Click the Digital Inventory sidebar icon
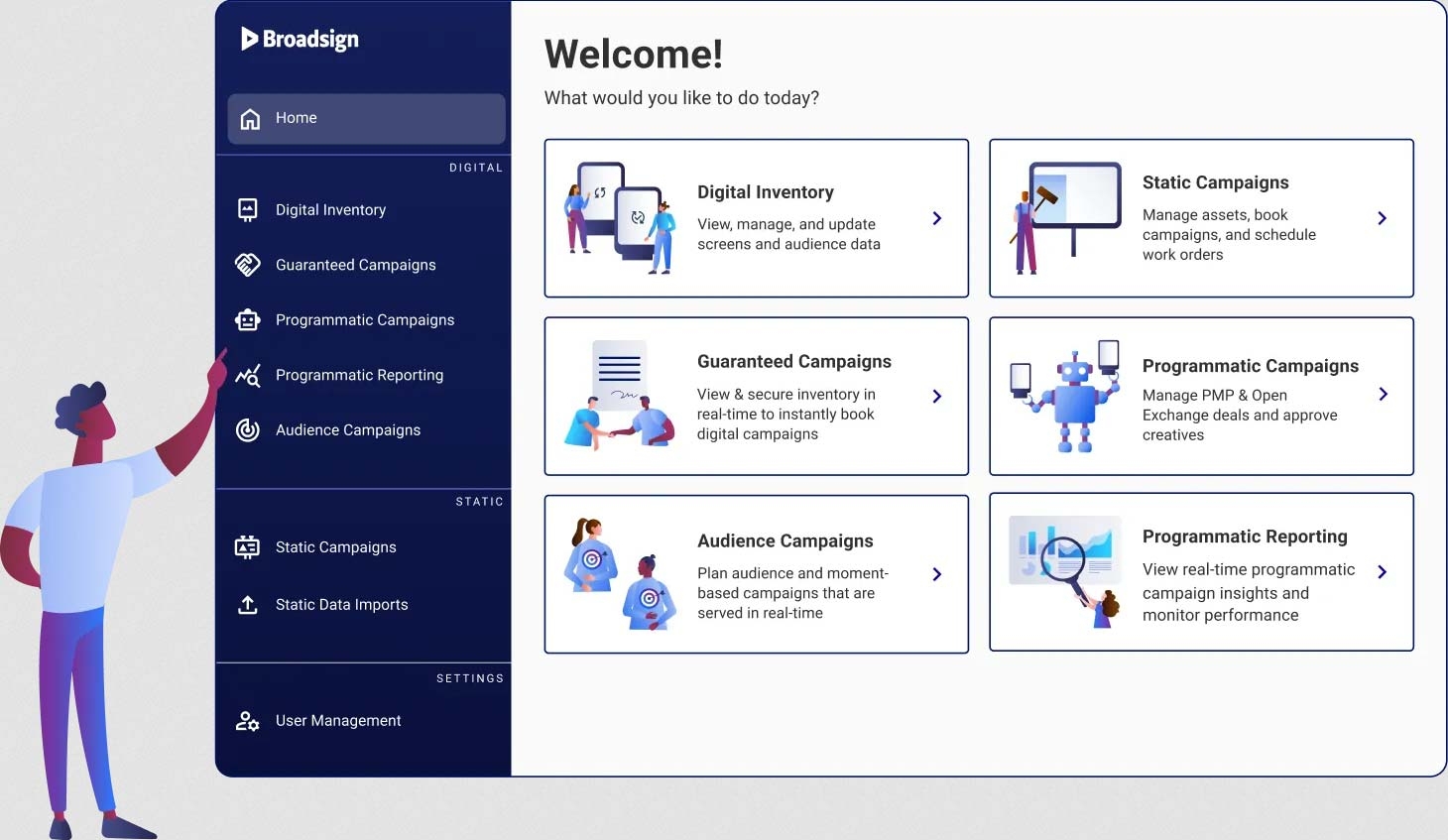Viewport: 1448px width, 840px height. click(x=248, y=209)
